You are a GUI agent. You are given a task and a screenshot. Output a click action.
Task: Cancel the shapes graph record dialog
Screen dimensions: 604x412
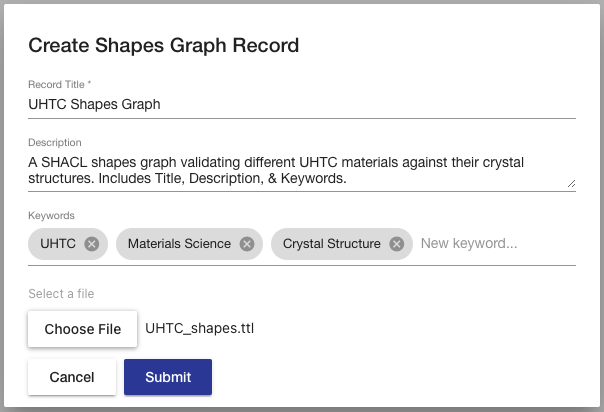[x=71, y=377]
